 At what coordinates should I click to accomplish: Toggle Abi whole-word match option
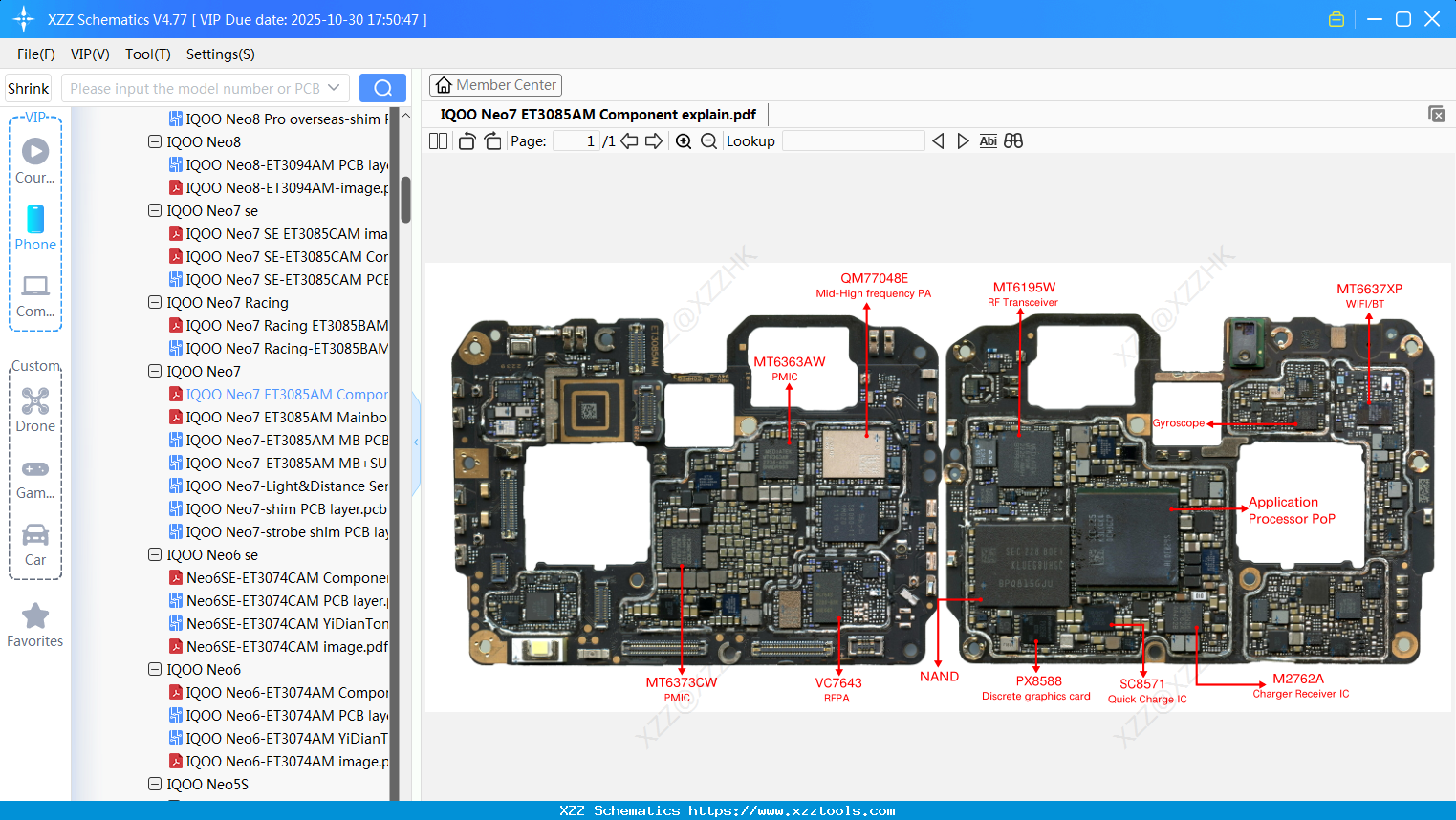click(x=988, y=140)
